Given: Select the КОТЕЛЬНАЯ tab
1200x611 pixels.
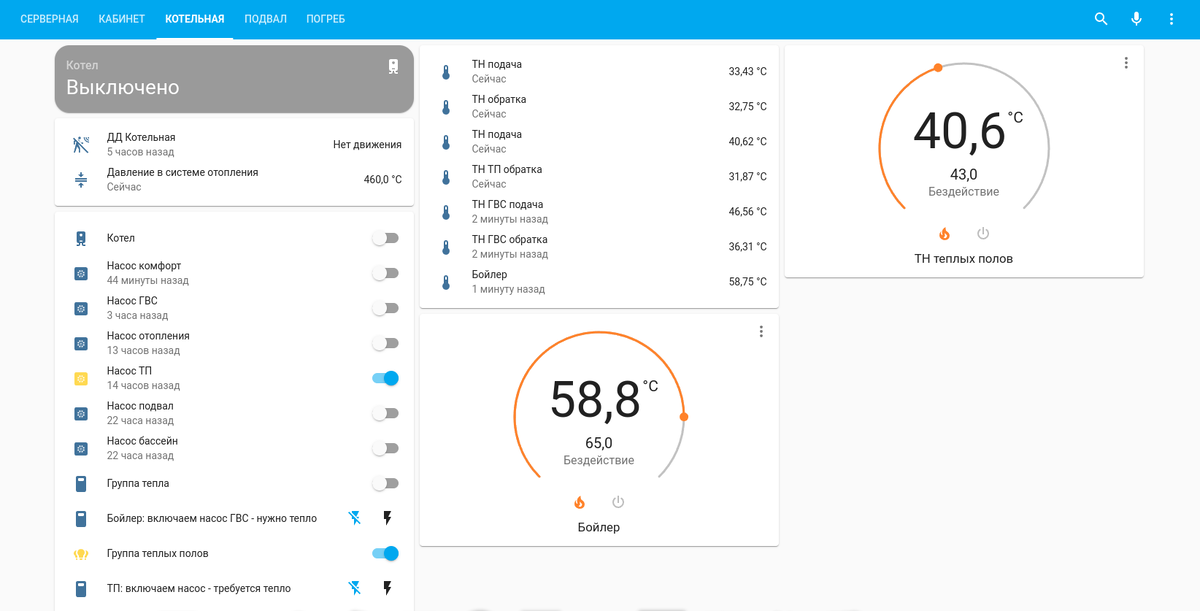Looking at the screenshot, I should tap(195, 19).
